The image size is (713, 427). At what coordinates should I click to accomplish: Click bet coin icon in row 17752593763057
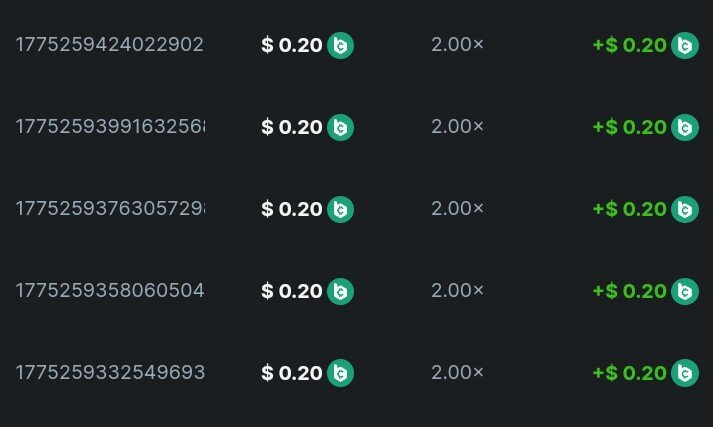[340, 209]
